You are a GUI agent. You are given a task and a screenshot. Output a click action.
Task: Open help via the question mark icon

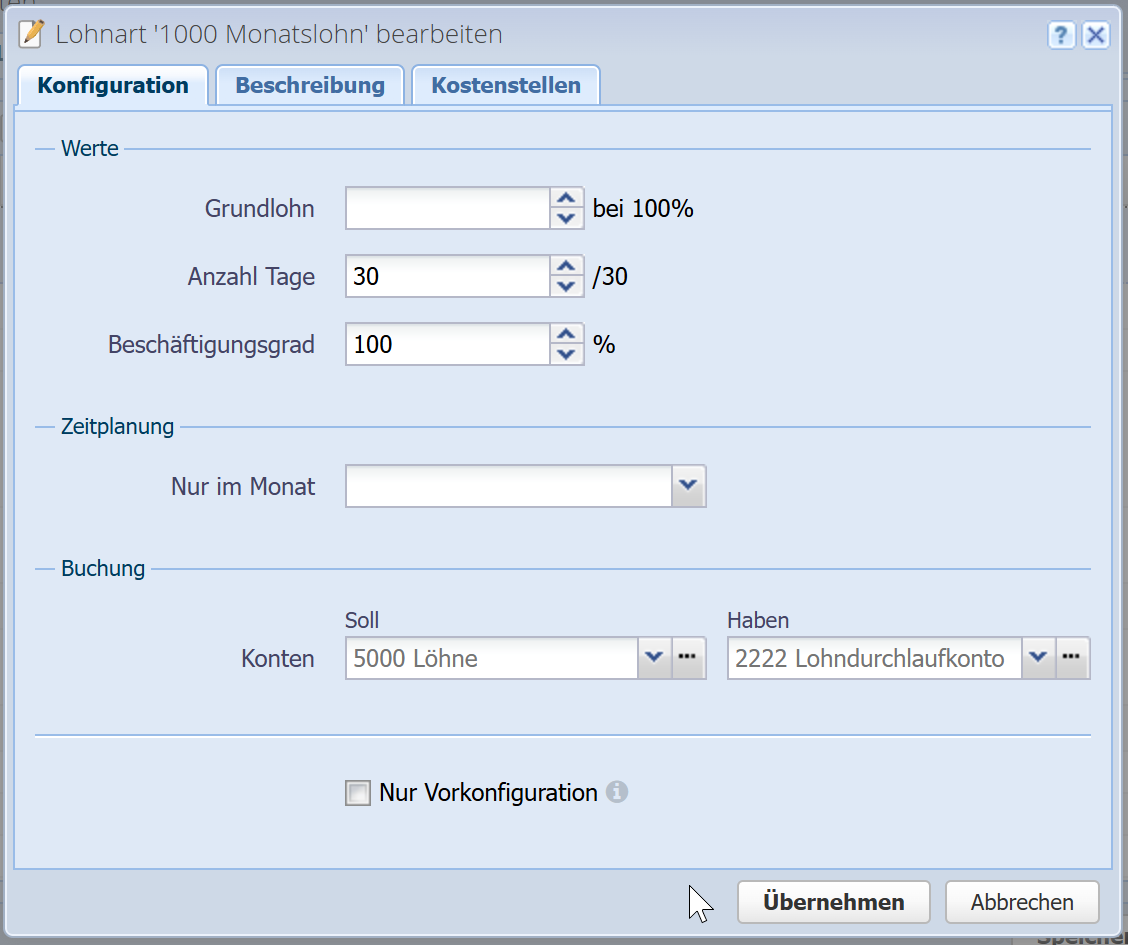coord(1061,36)
